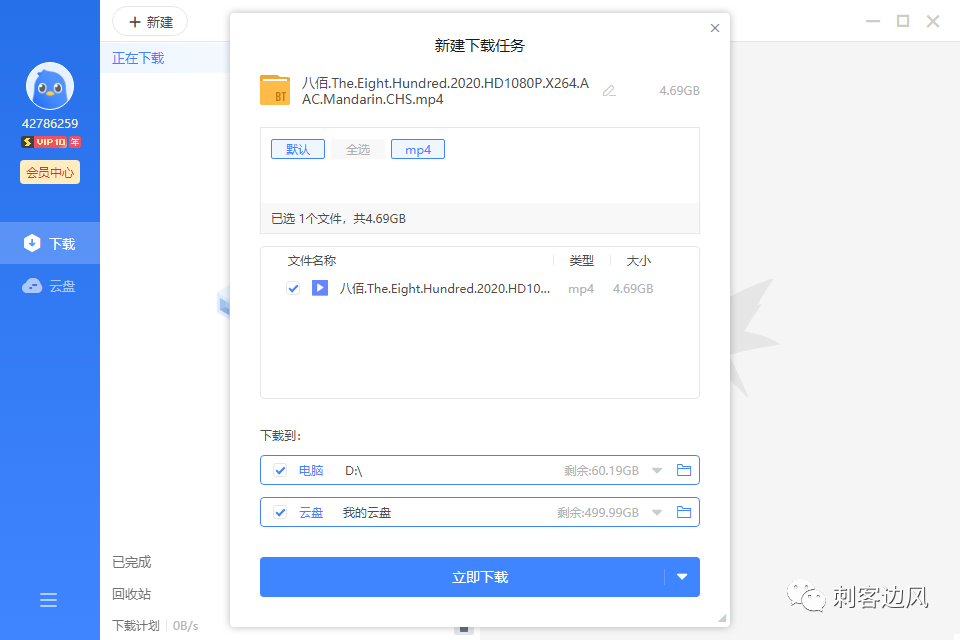Click the 立即下载 button to start download
The image size is (960, 640).
tap(470, 577)
